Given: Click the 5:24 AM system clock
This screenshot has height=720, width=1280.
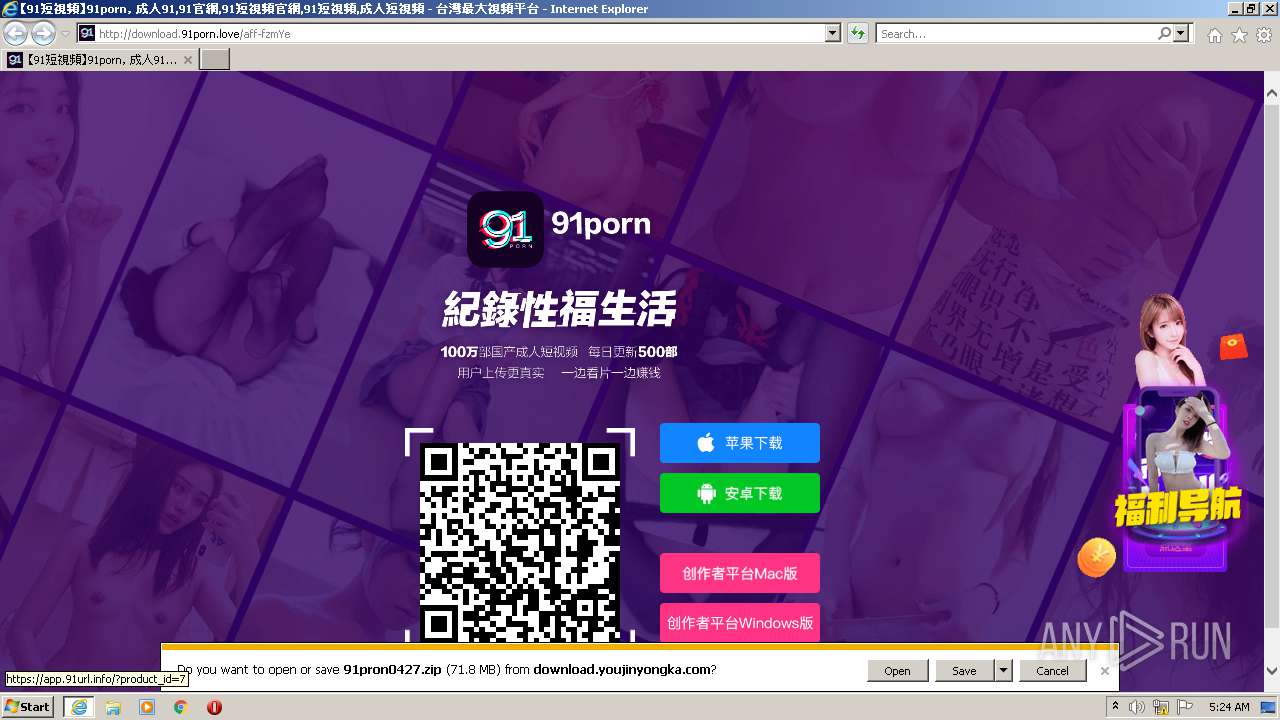Looking at the screenshot, I should pyautogui.click(x=1228, y=707).
